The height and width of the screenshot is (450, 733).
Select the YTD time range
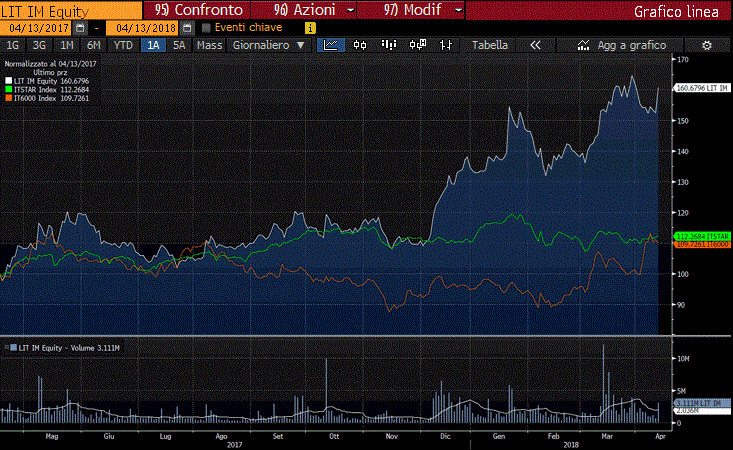[123, 45]
